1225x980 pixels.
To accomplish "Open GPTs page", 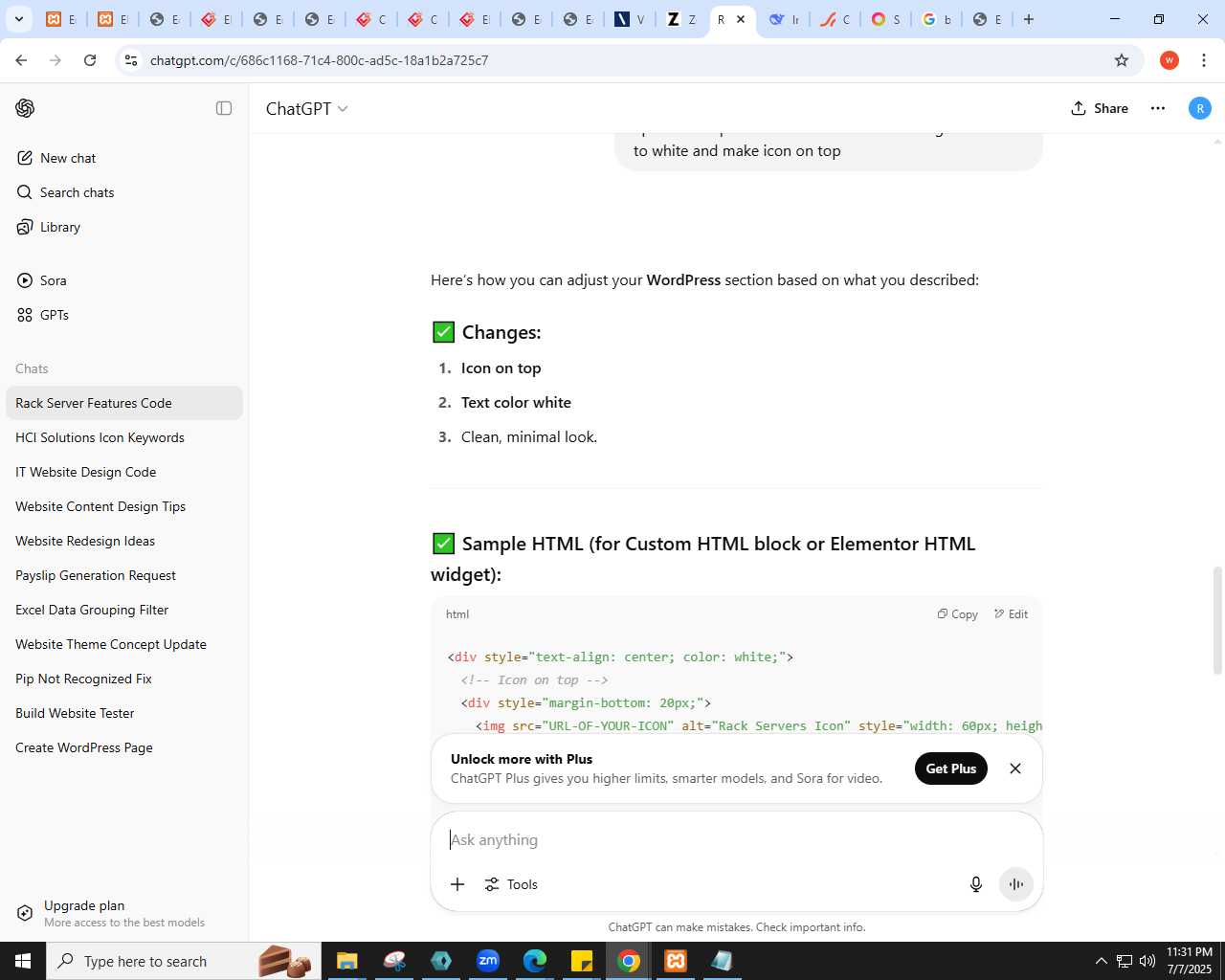I will (124, 315).
